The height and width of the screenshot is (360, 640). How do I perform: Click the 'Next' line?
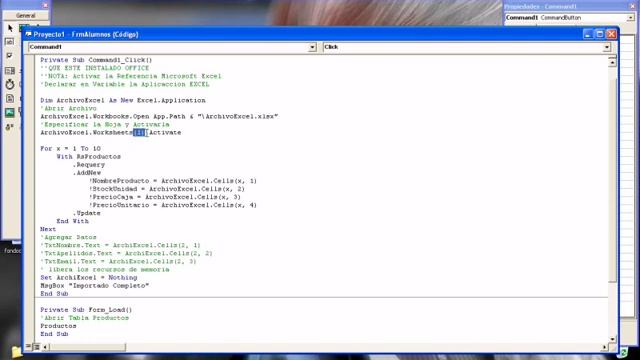click(x=48, y=229)
